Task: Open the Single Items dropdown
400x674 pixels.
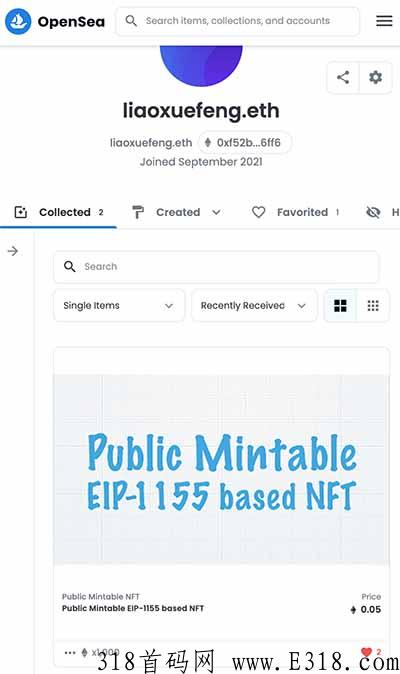Action: (x=119, y=306)
